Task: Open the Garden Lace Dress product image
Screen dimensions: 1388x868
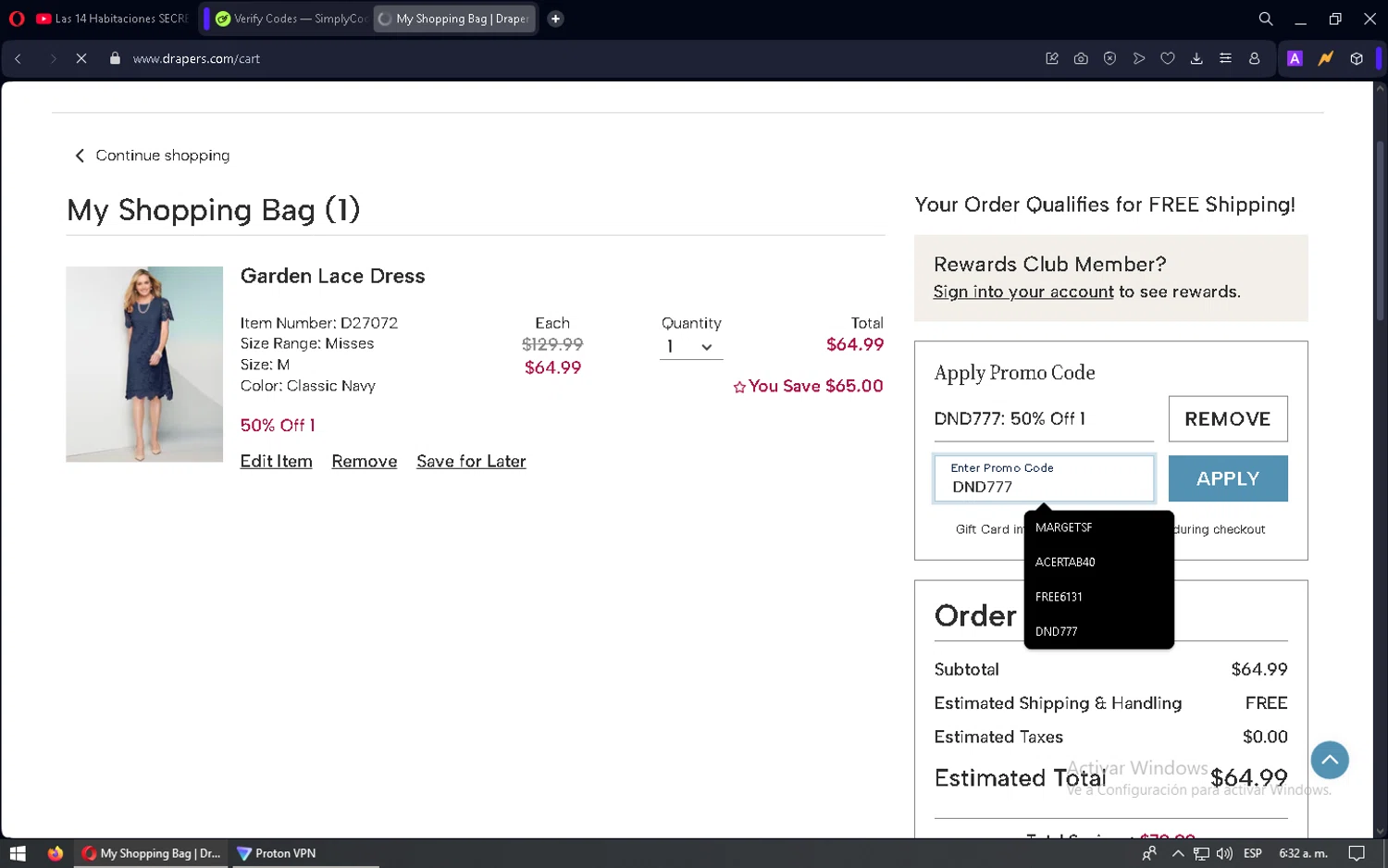Action: point(144,364)
